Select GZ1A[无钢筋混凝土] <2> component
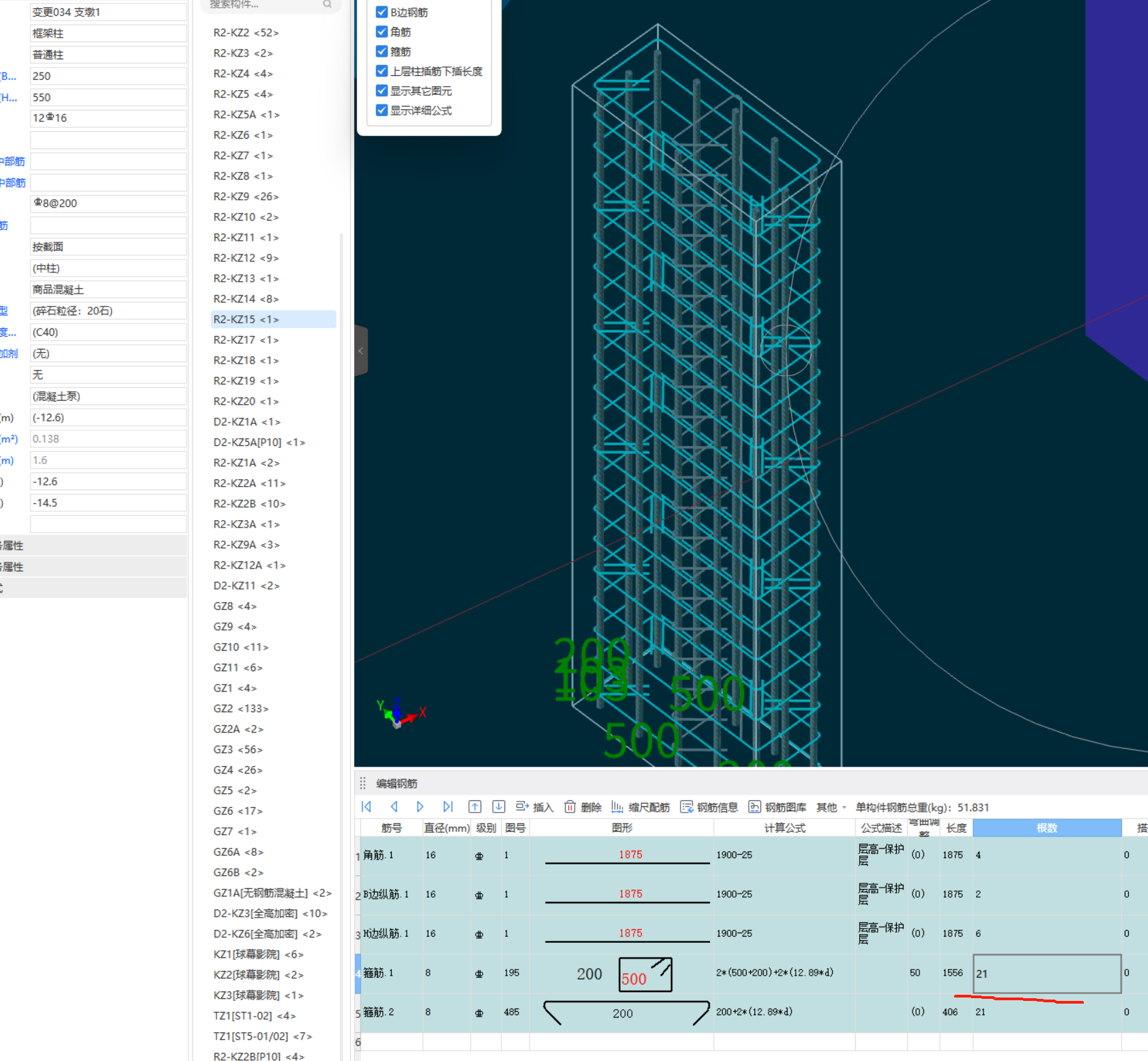 (273, 893)
